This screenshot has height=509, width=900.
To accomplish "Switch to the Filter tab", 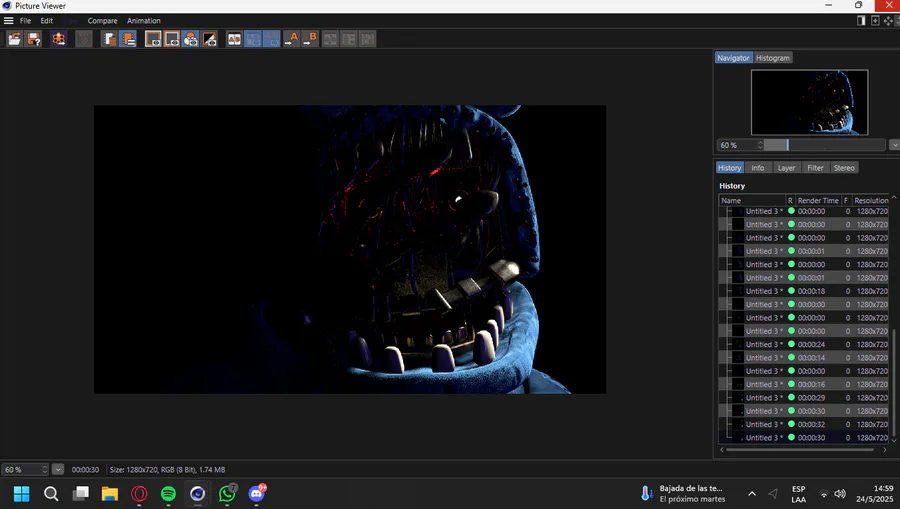I will click(815, 168).
